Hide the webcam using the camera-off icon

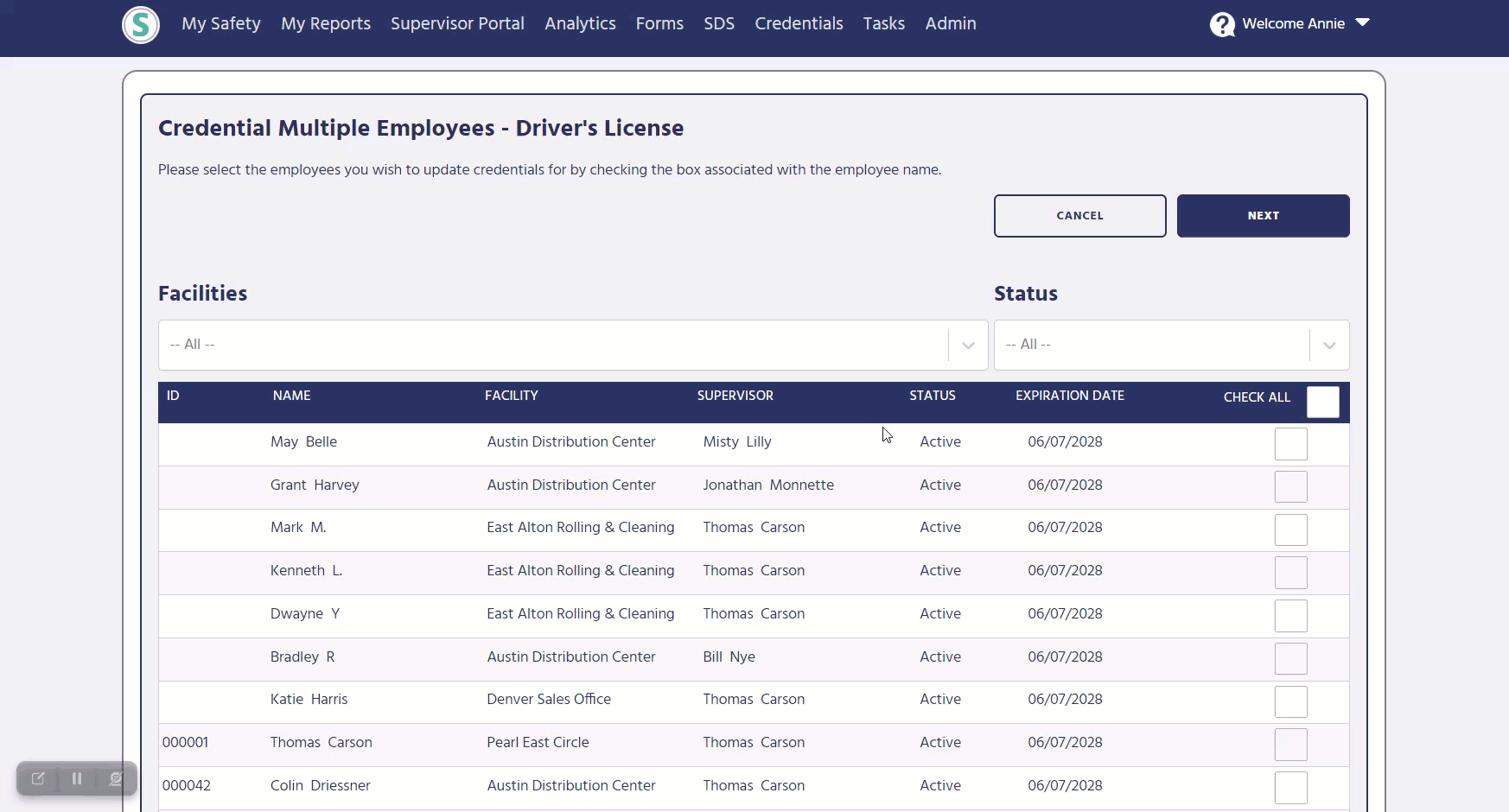tap(116, 778)
